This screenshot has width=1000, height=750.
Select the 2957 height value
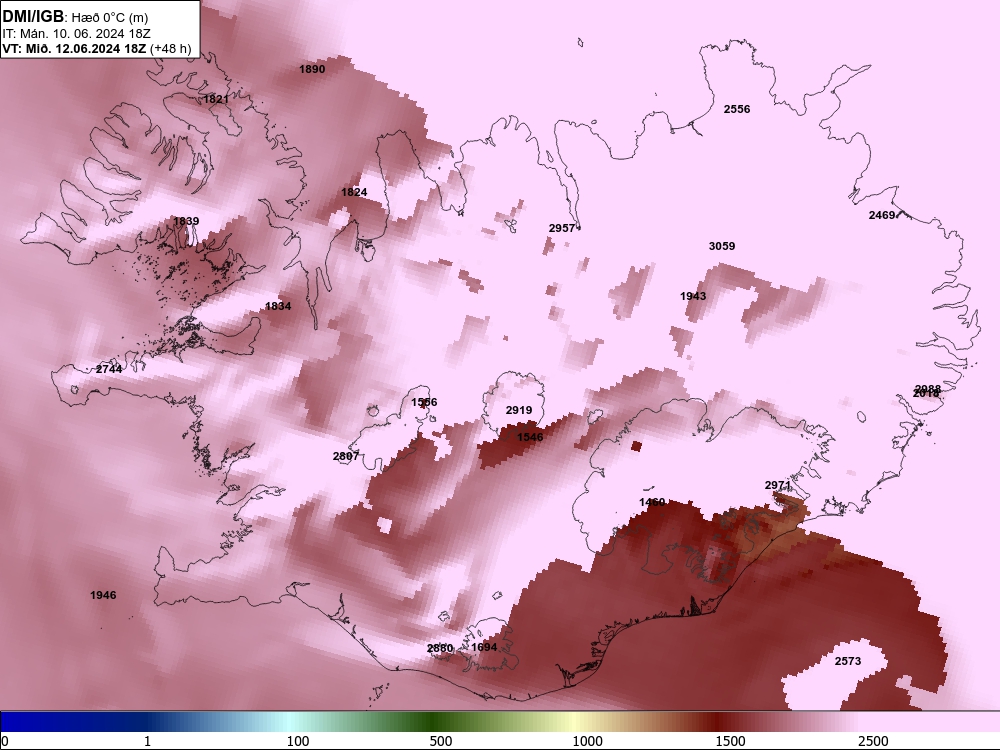click(562, 228)
